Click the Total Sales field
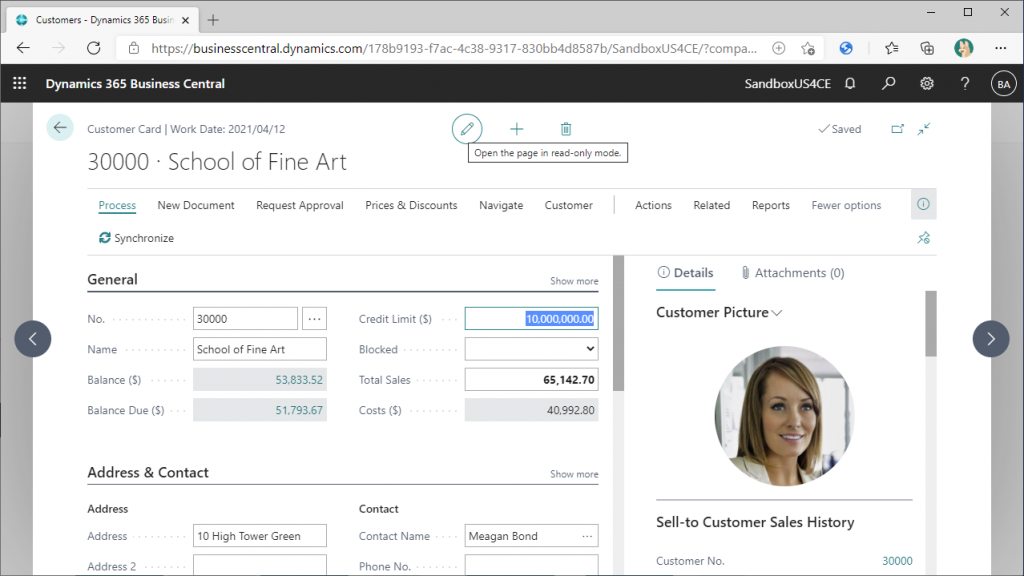Image resolution: width=1024 pixels, height=576 pixels. [532, 379]
